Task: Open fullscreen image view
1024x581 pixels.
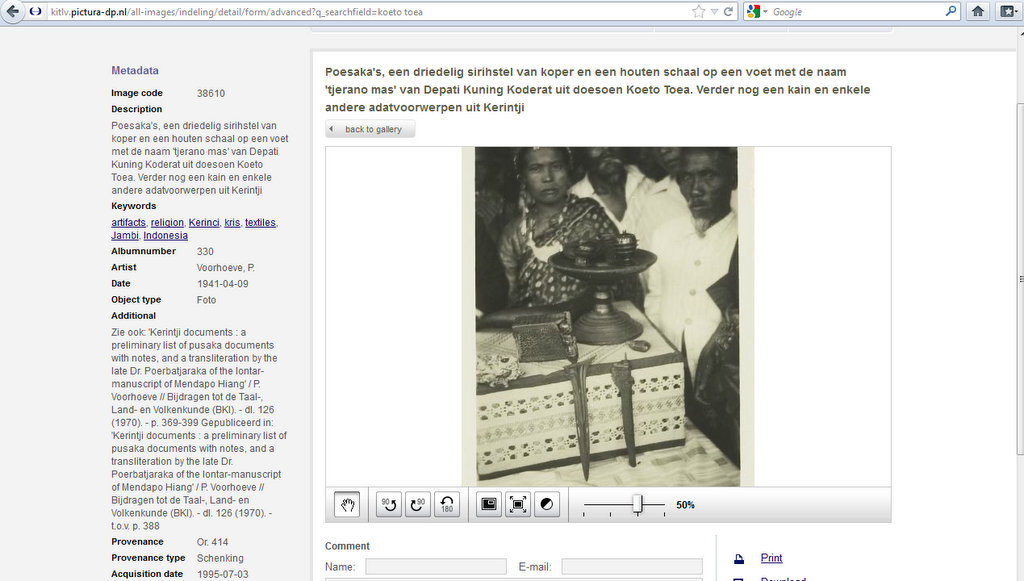Action: [x=518, y=505]
